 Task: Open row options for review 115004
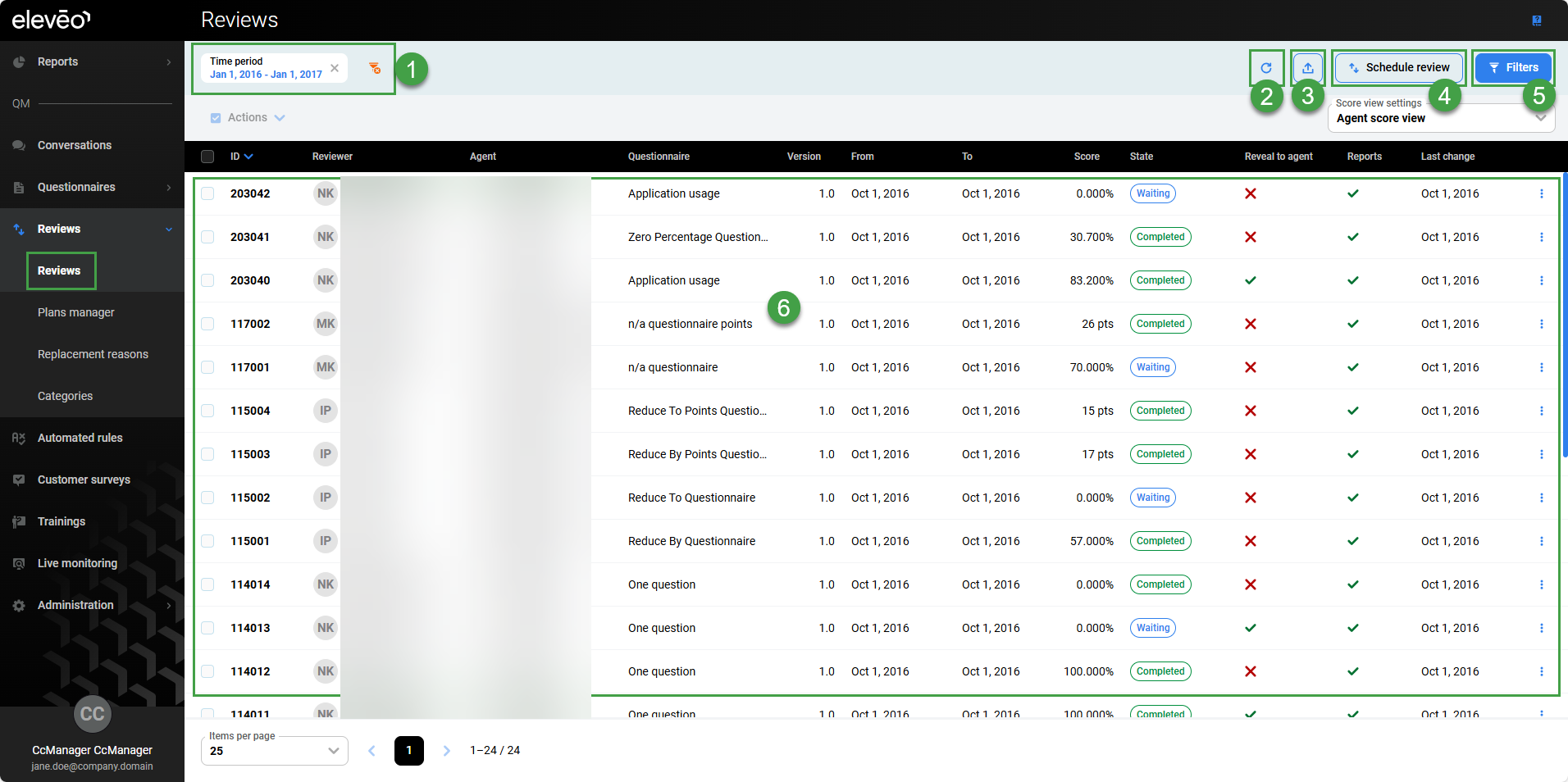1541,411
